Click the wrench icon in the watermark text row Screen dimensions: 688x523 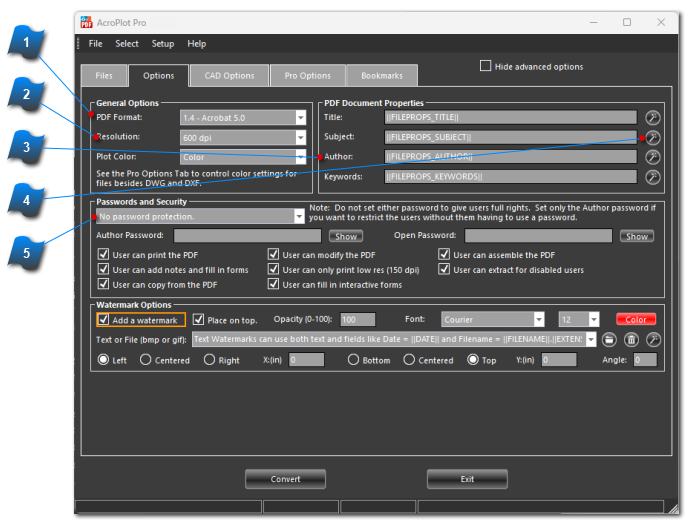click(652, 339)
